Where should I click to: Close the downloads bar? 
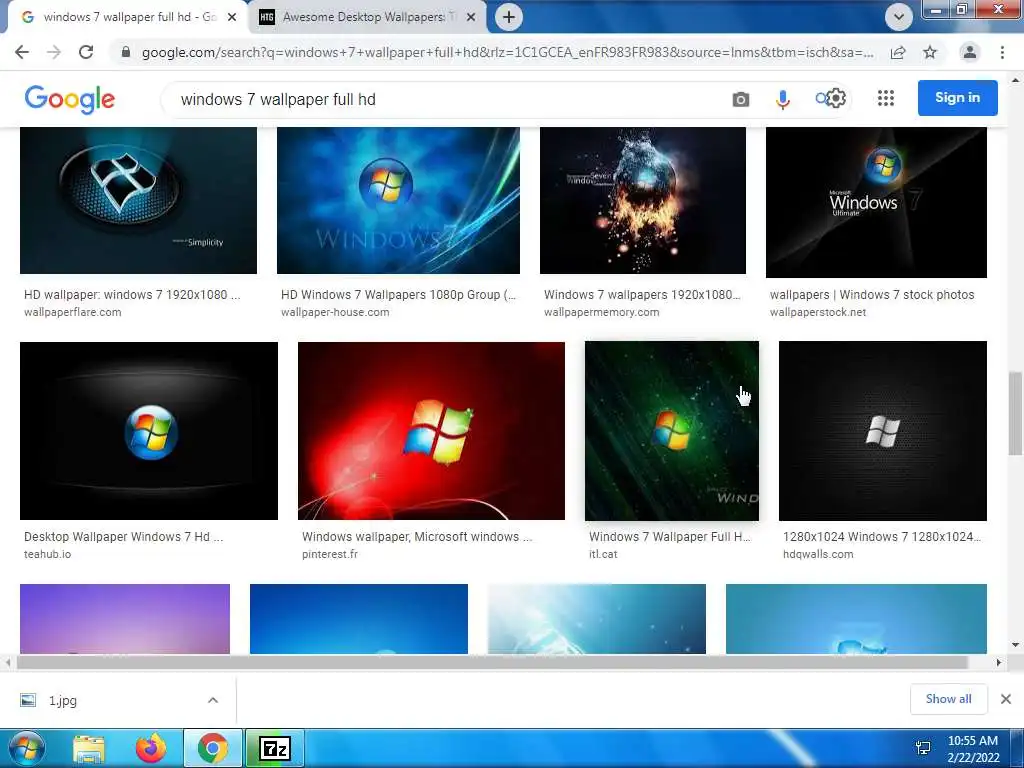click(x=1006, y=699)
